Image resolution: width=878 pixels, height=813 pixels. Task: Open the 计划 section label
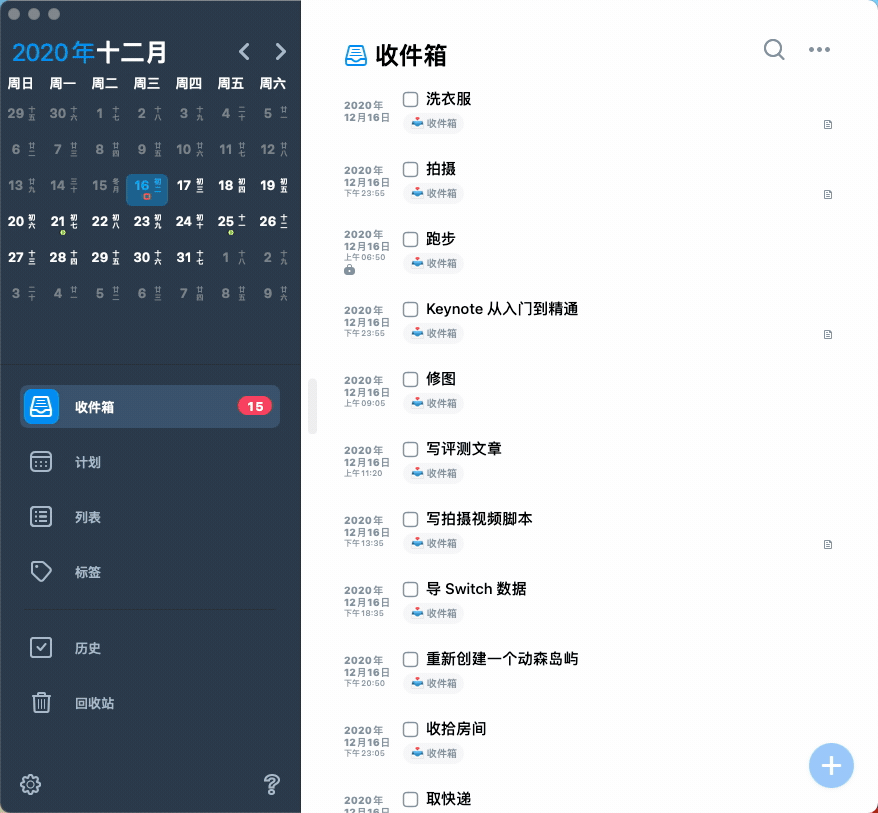tap(88, 462)
